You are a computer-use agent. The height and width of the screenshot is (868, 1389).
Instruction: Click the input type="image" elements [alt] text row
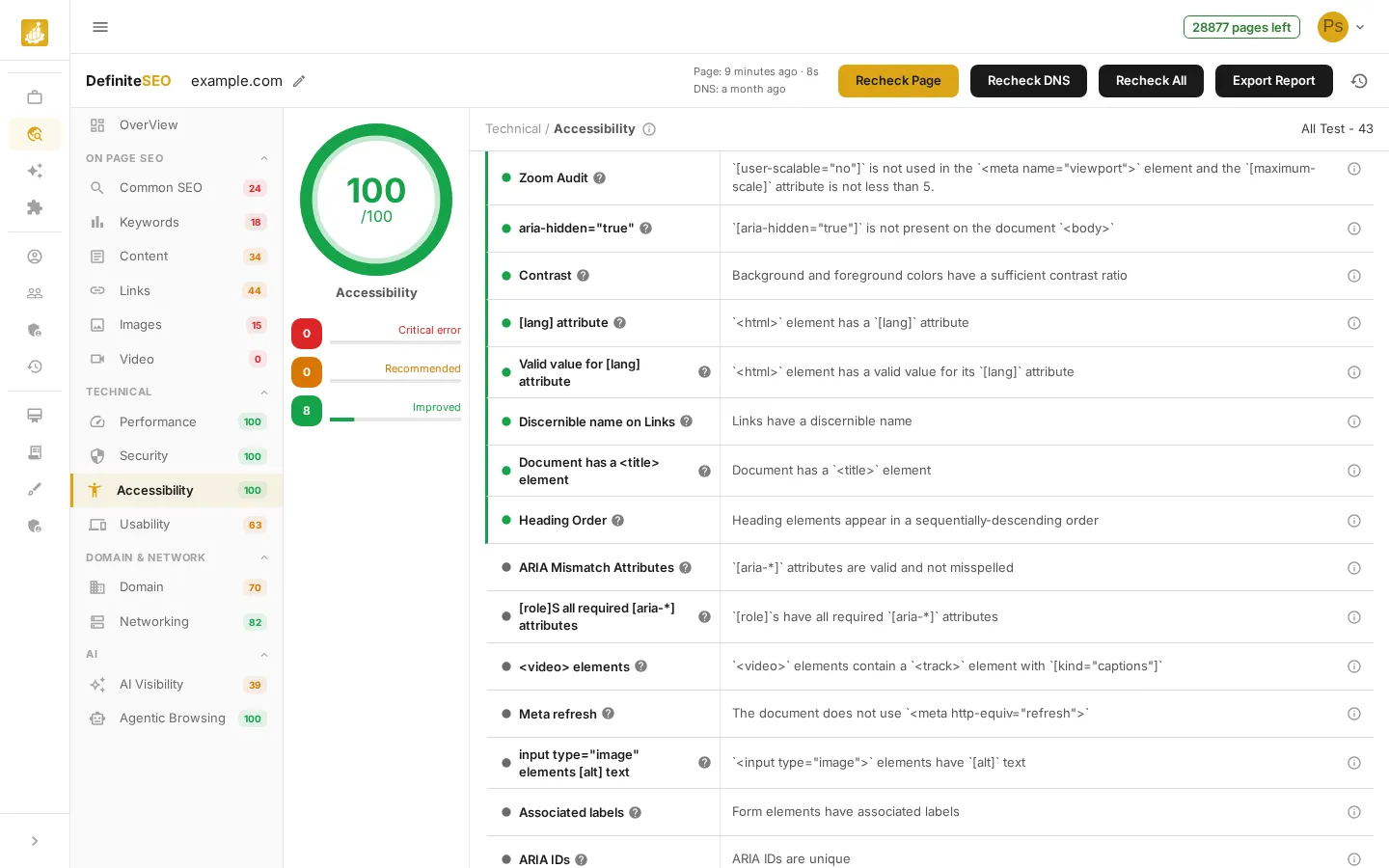point(930,763)
